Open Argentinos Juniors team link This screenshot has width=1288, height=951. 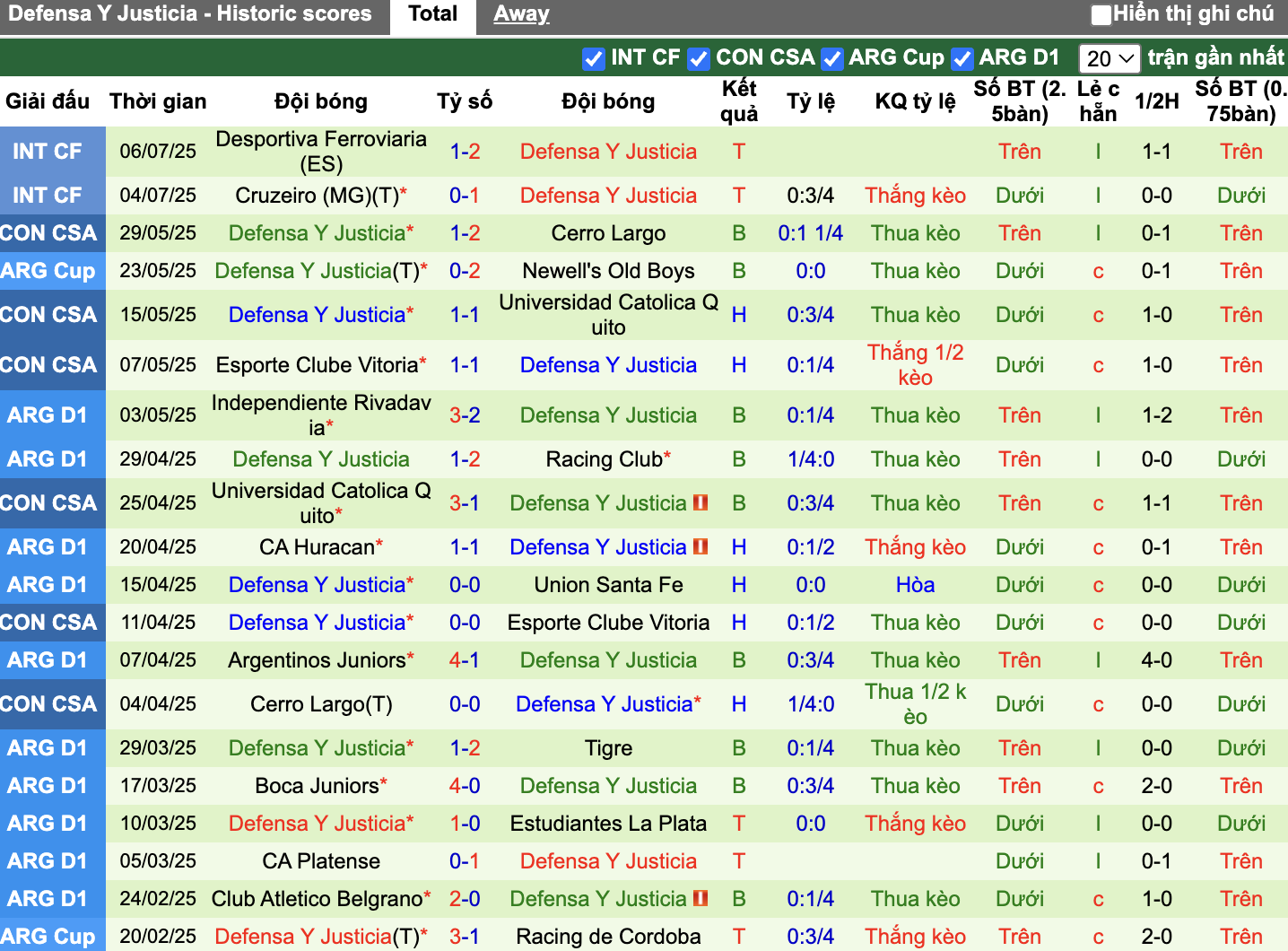tap(317, 660)
